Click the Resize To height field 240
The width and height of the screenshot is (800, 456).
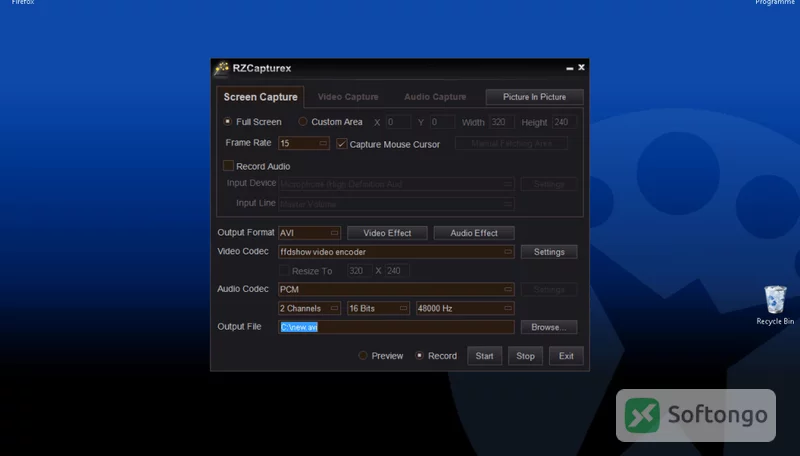[397, 271]
